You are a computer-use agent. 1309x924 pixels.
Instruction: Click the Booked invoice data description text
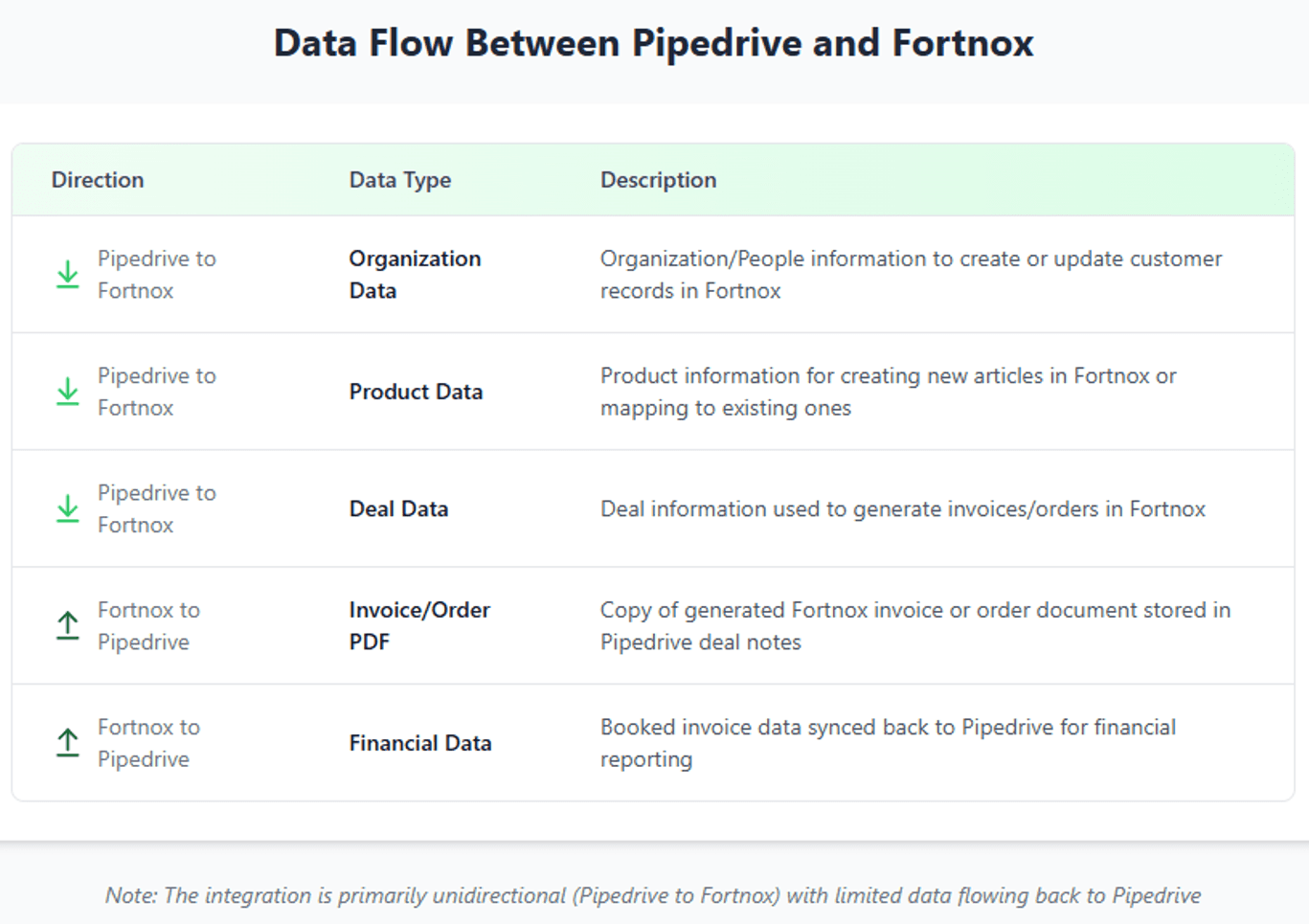point(888,743)
